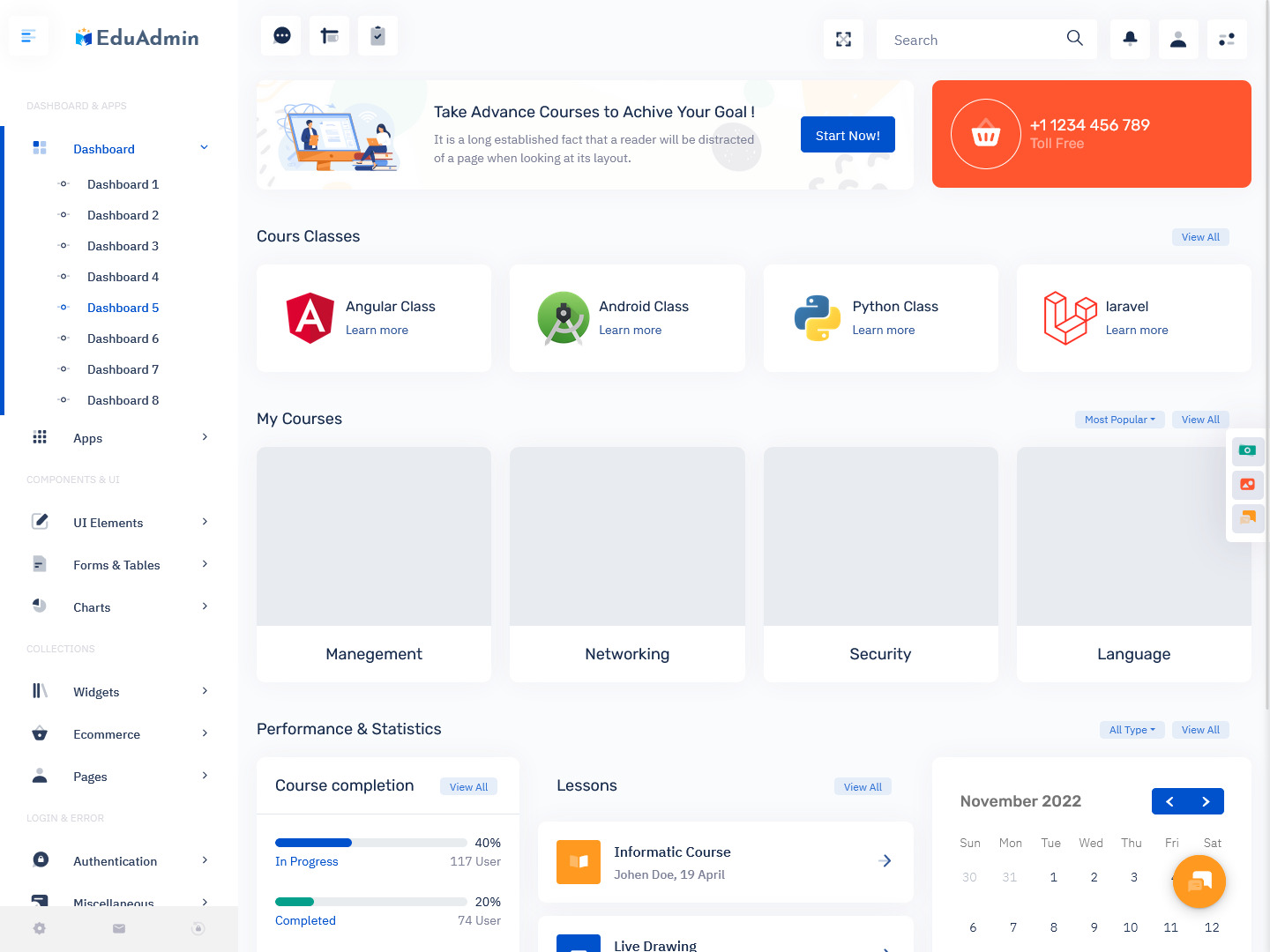Go to next month in calendar

(1206, 801)
